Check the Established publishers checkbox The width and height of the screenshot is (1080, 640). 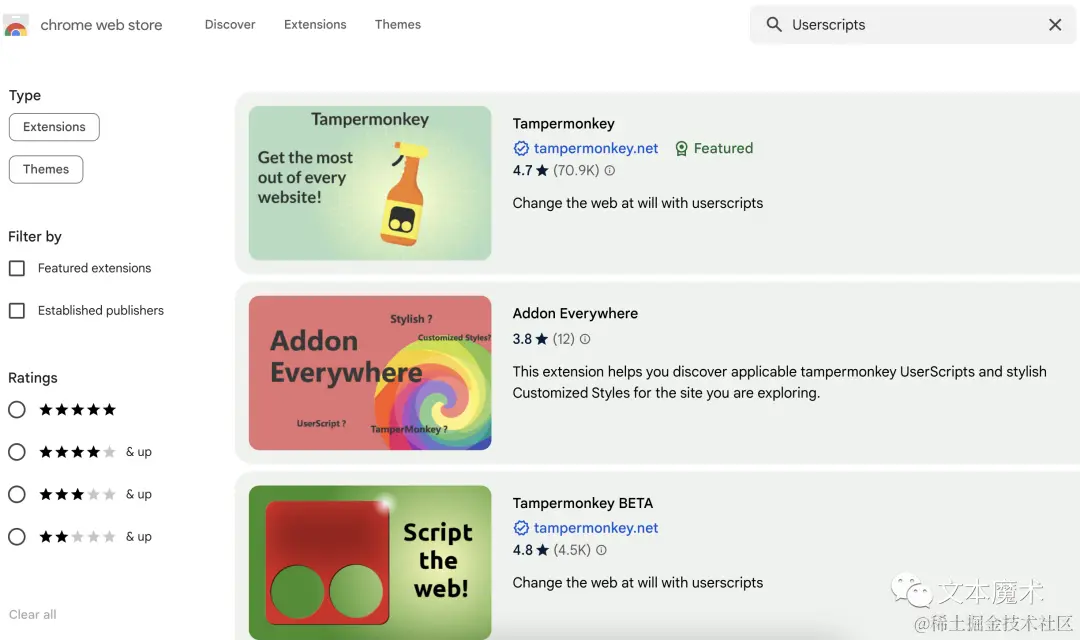(x=17, y=311)
